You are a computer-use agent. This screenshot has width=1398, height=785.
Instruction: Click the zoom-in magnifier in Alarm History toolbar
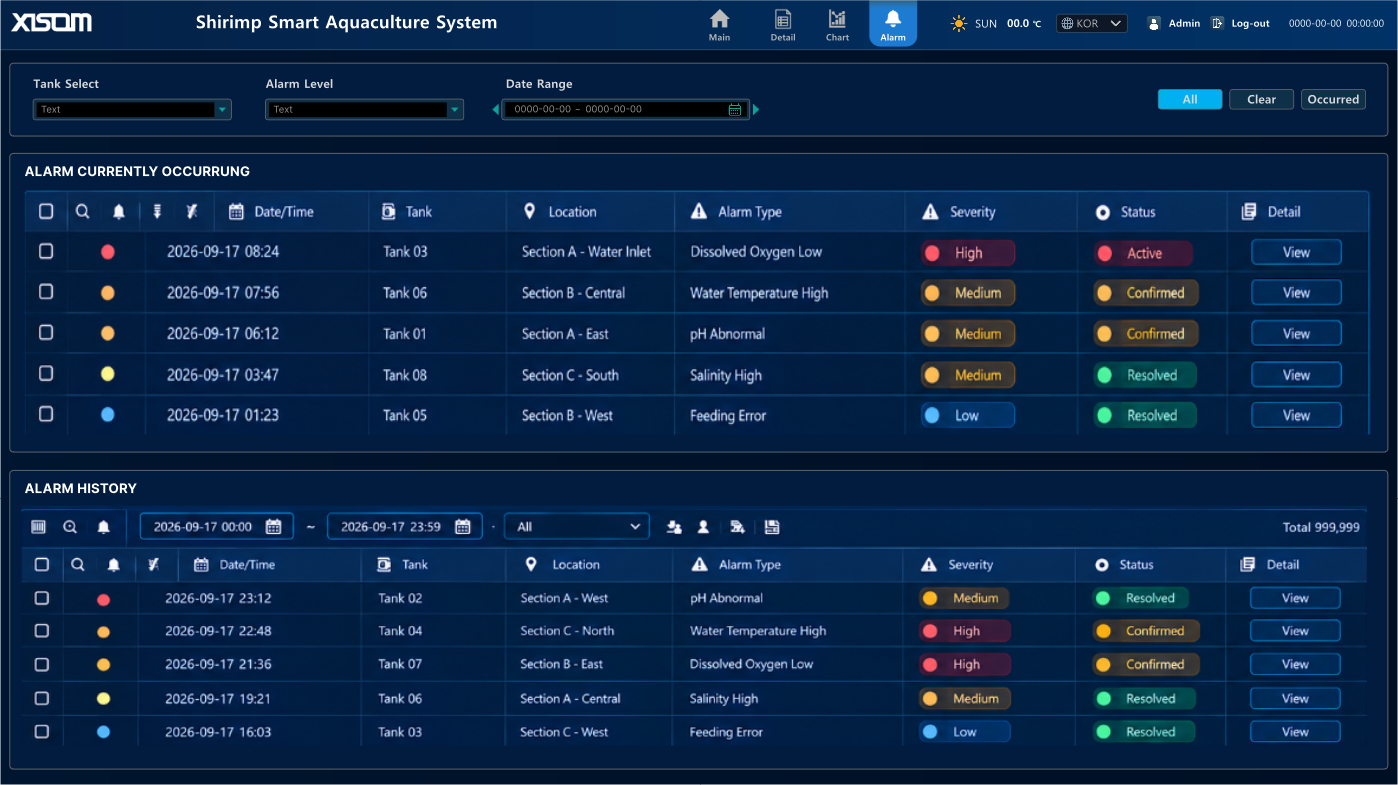[x=70, y=527]
